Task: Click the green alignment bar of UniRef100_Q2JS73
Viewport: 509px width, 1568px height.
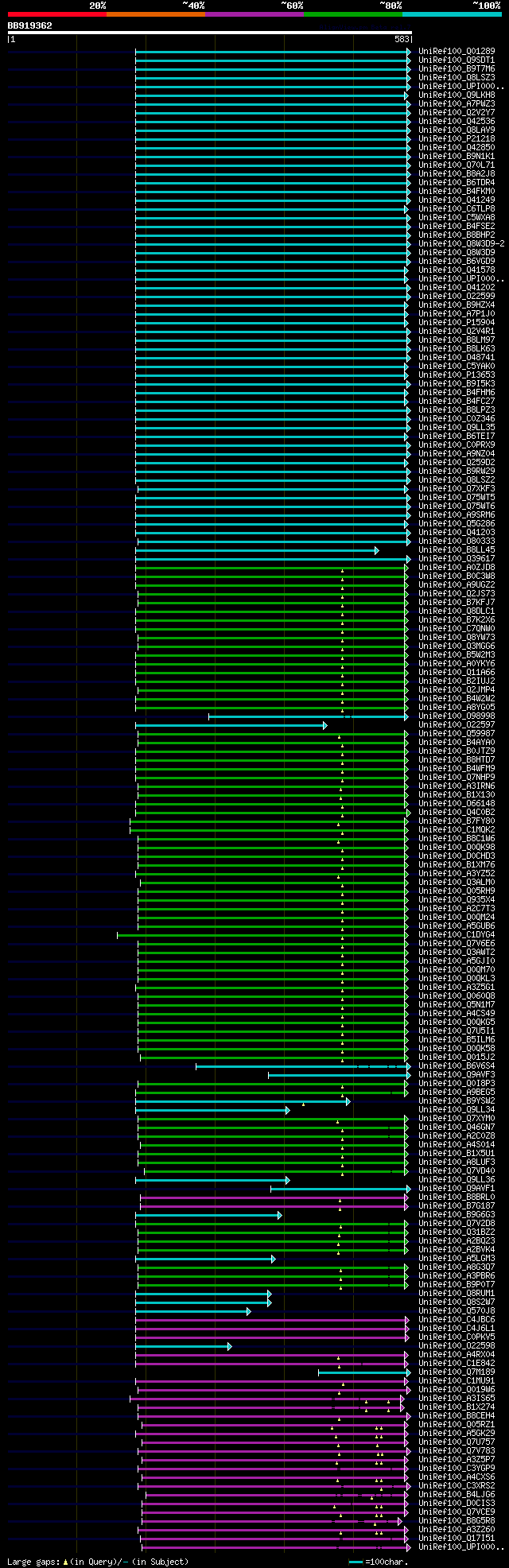Action: [272, 593]
